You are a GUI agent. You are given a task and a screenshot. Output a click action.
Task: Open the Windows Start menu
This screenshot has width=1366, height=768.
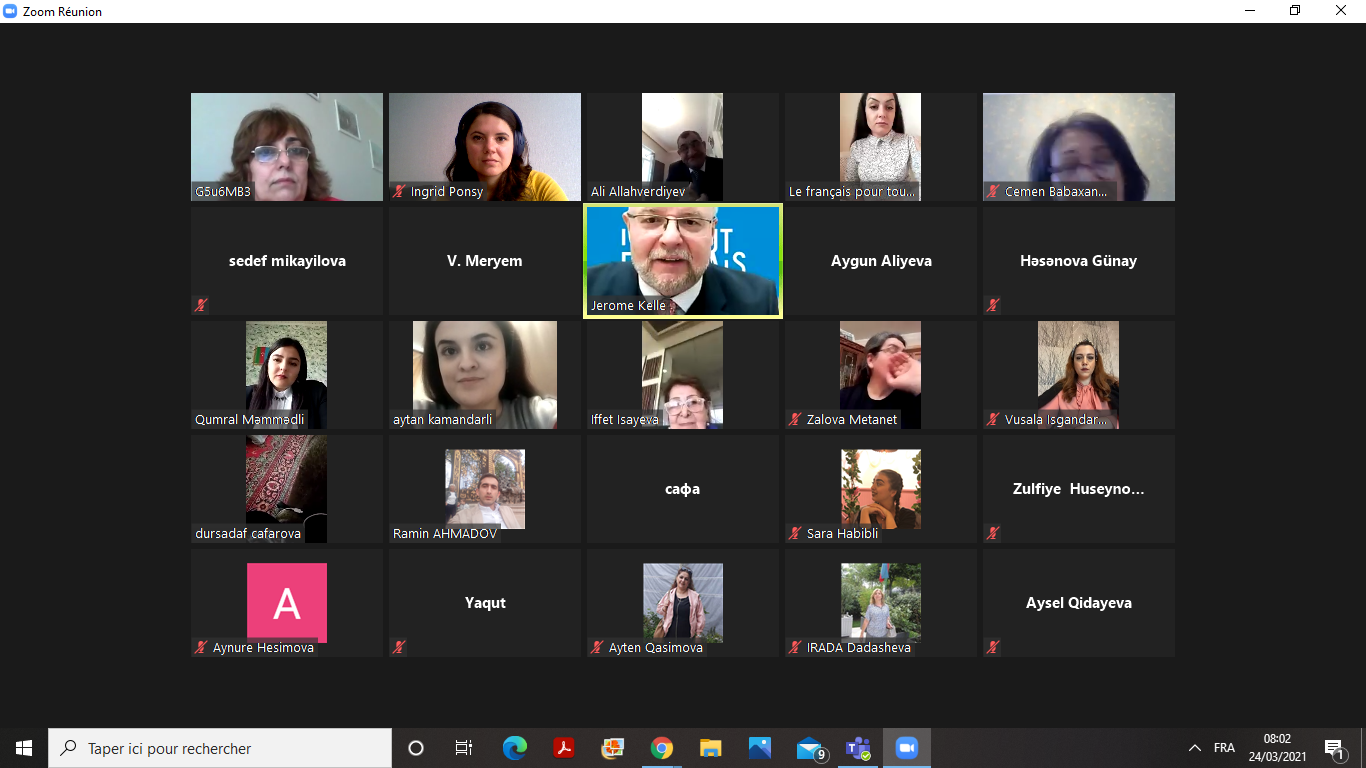coord(24,748)
